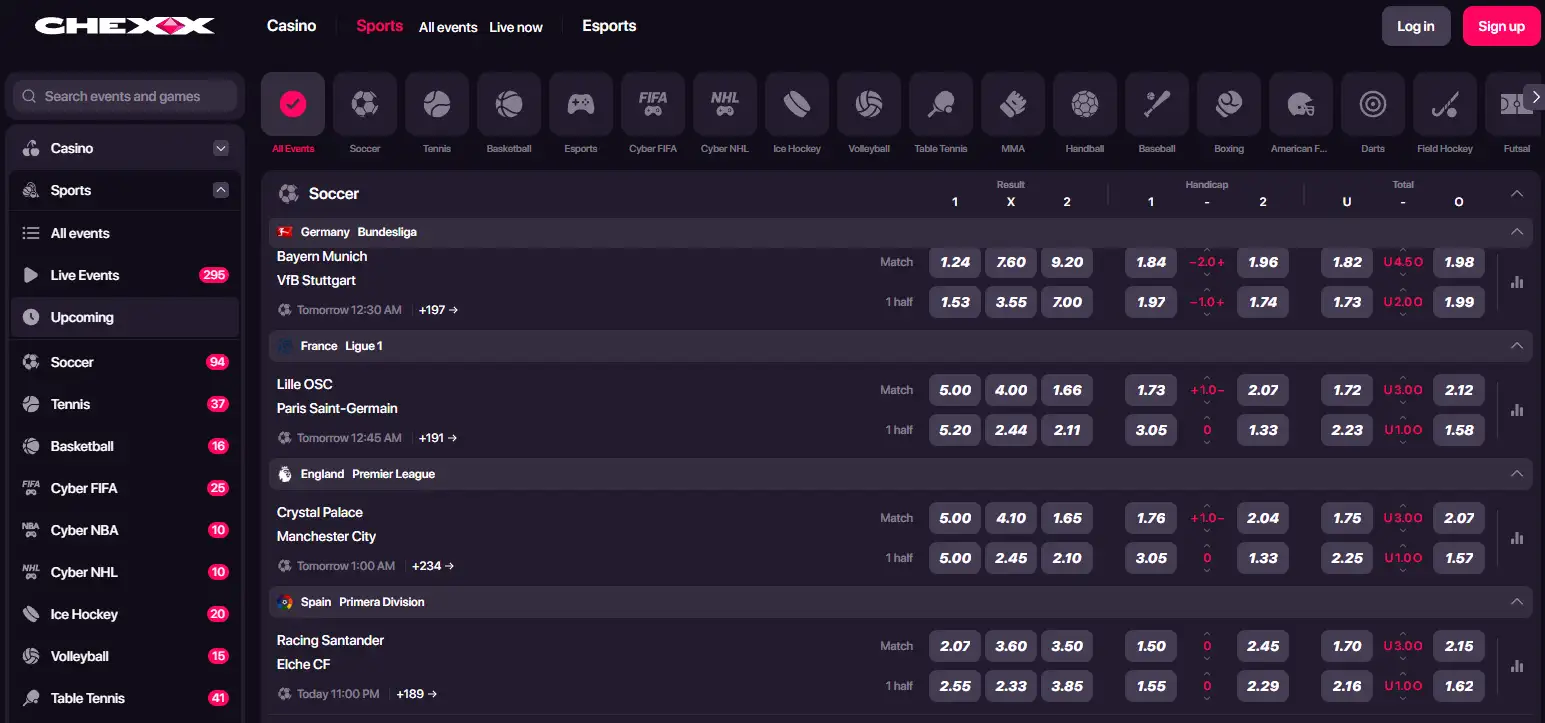Open statistics icon for Racing Santander match

(x=1517, y=666)
